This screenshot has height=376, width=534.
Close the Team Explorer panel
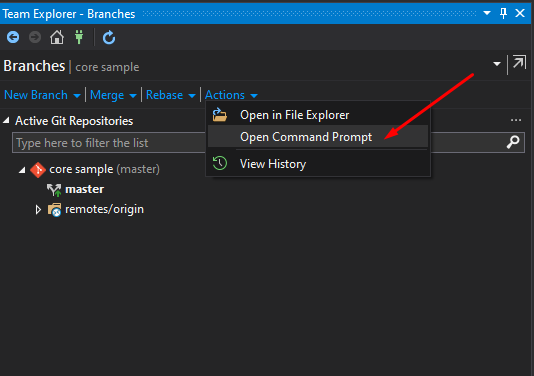pos(520,13)
